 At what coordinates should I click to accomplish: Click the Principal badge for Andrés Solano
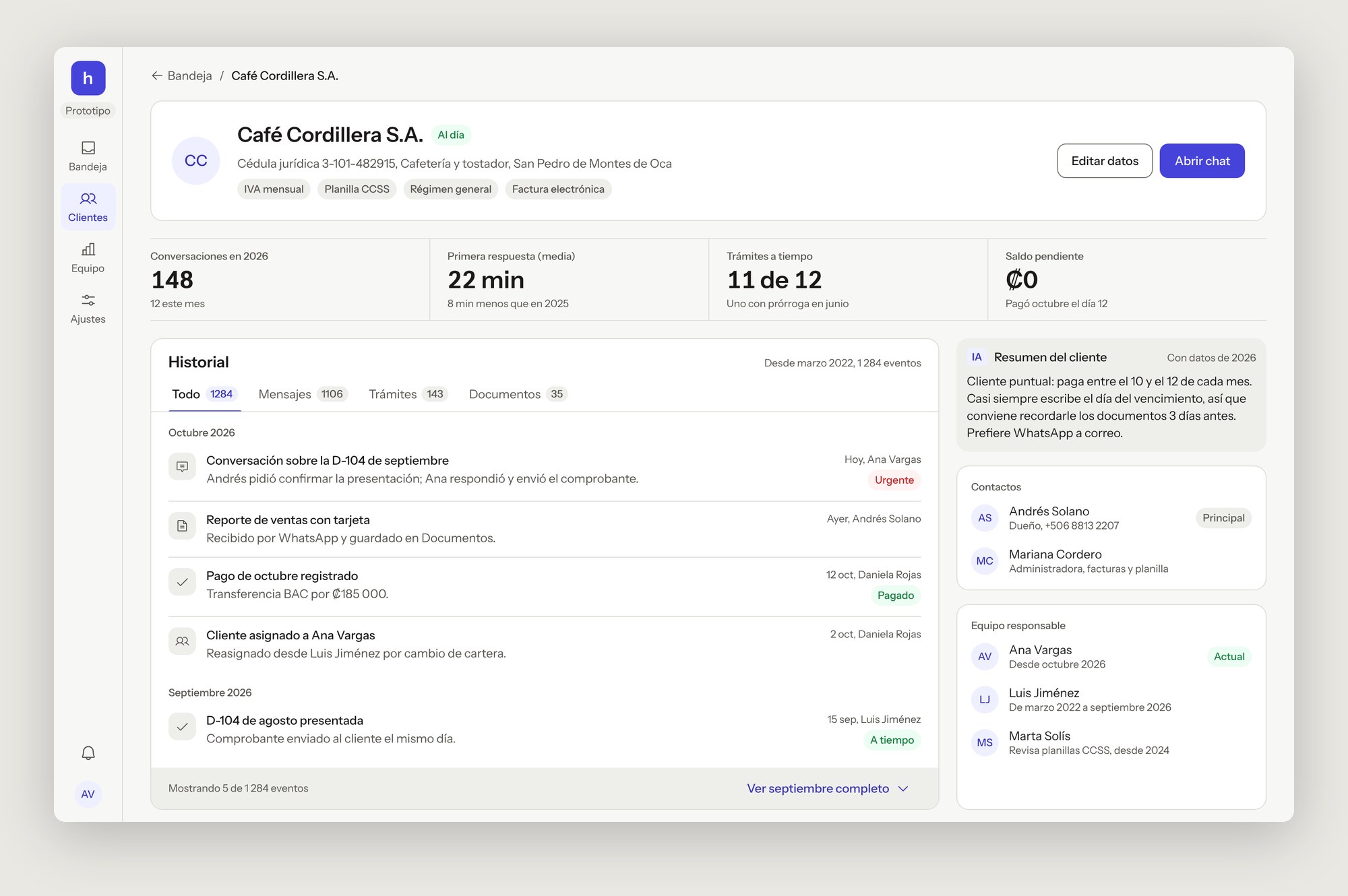click(1223, 517)
